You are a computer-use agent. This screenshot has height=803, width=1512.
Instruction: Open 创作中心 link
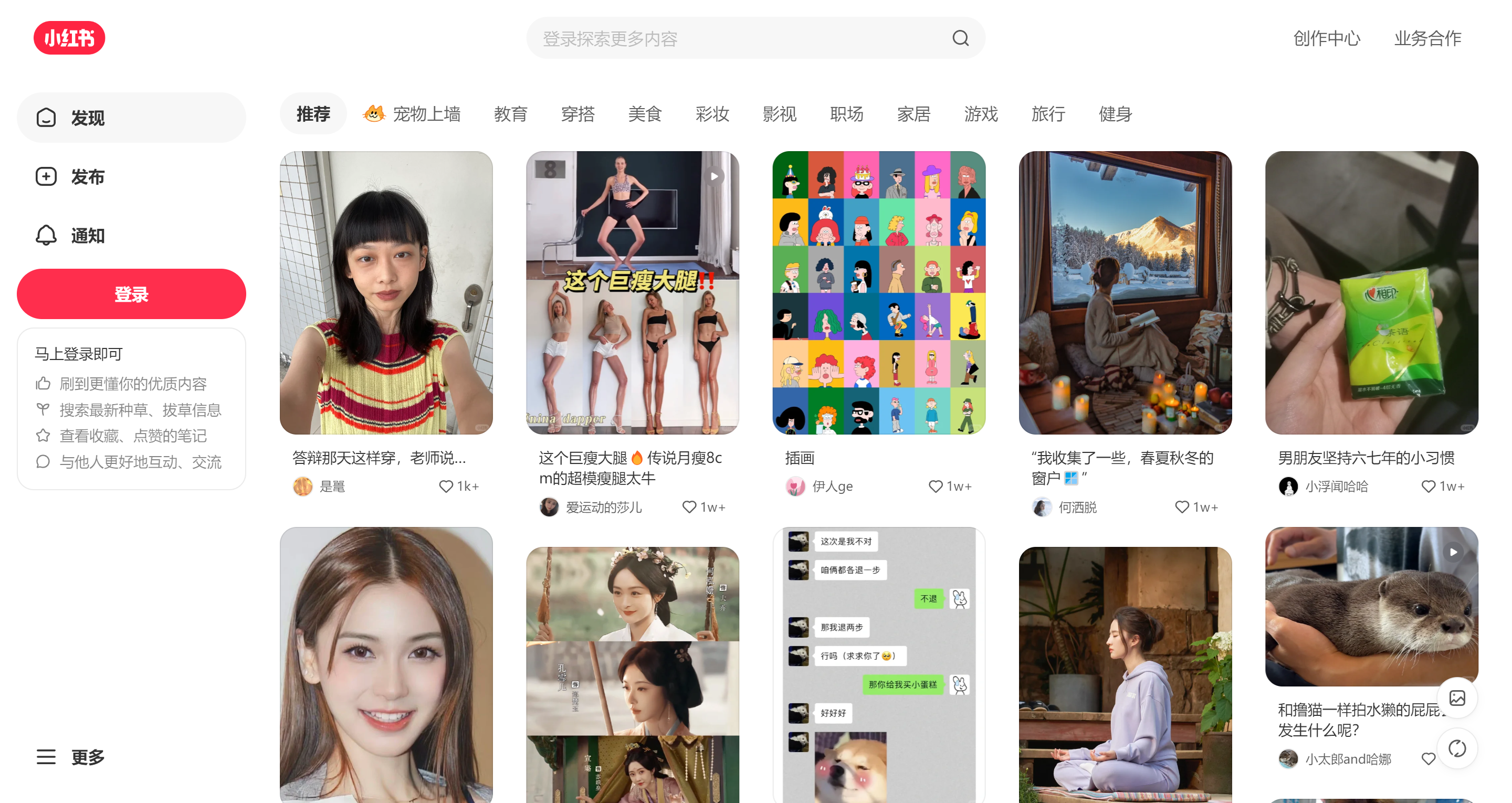[1327, 38]
